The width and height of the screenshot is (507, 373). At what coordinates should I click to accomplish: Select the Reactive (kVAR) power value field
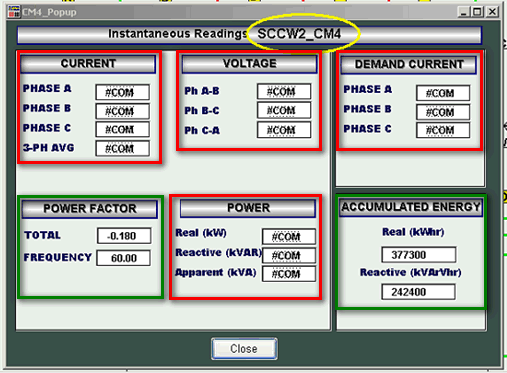point(289,255)
